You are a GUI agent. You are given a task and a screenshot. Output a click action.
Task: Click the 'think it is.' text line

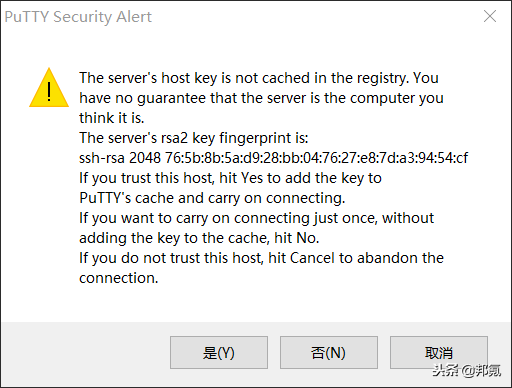pos(112,118)
